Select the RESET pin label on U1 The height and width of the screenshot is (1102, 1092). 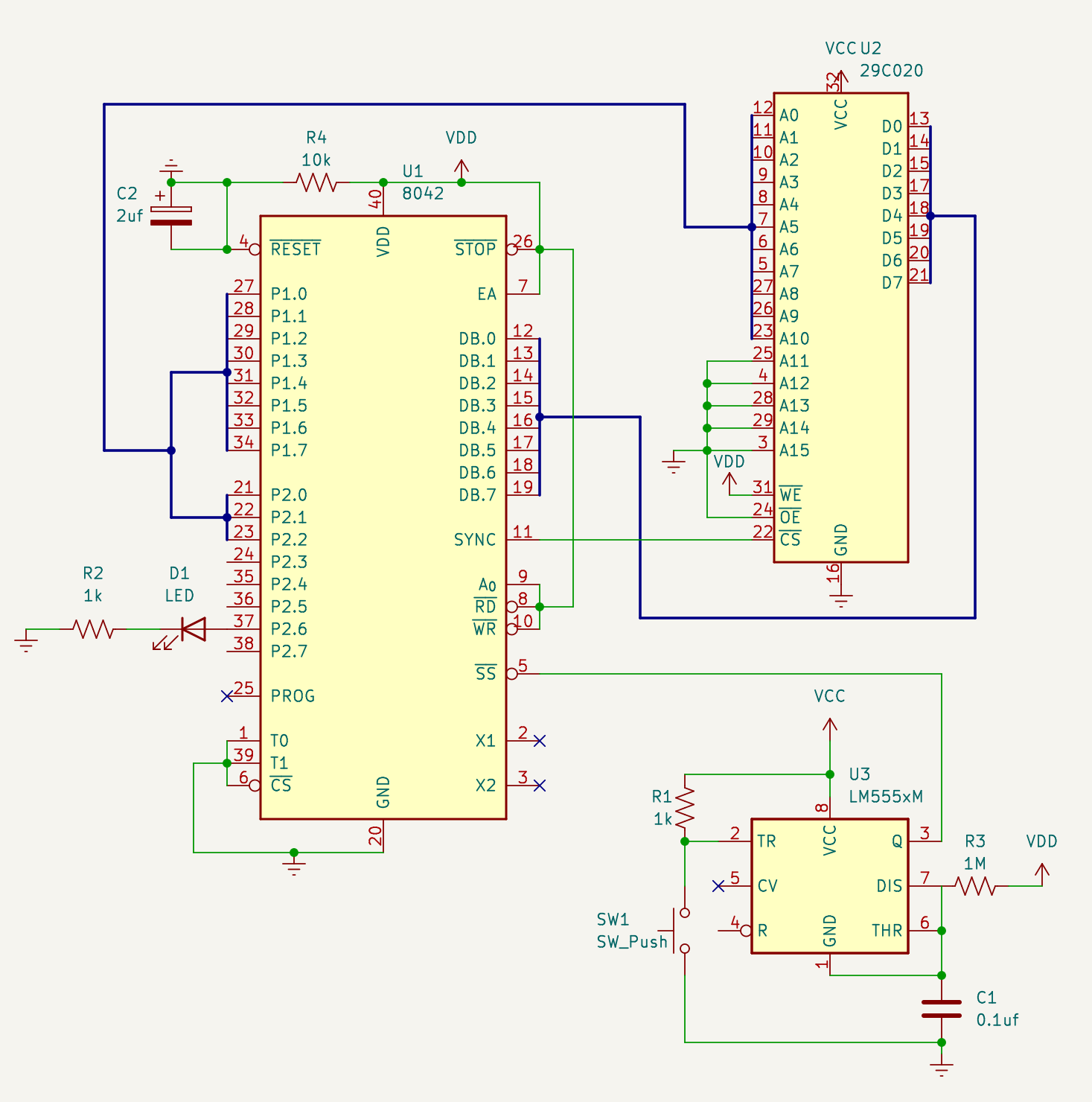(295, 249)
